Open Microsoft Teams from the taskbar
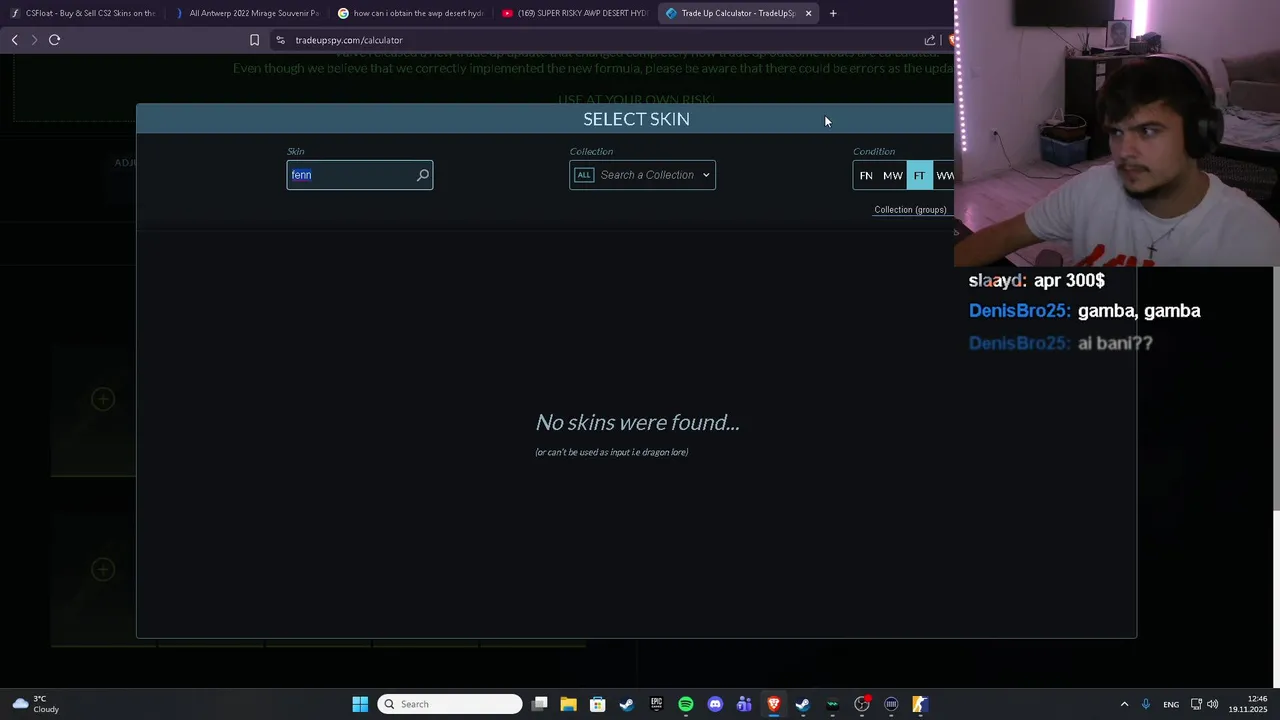This screenshot has height=720, width=1280. [x=744, y=704]
